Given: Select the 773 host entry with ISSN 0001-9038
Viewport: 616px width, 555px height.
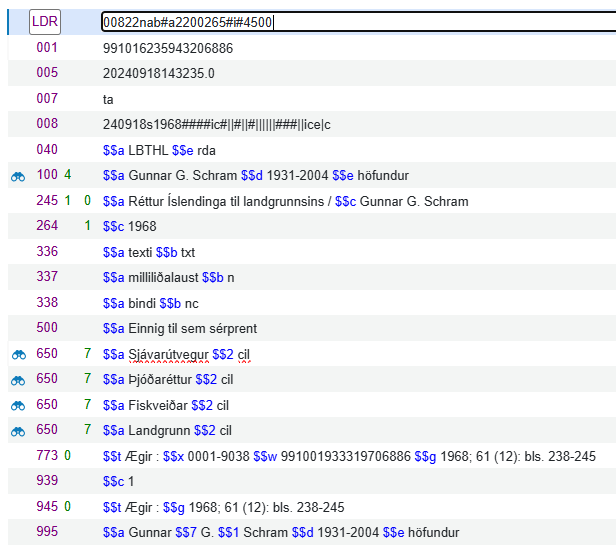Looking at the screenshot, I should (349, 456).
